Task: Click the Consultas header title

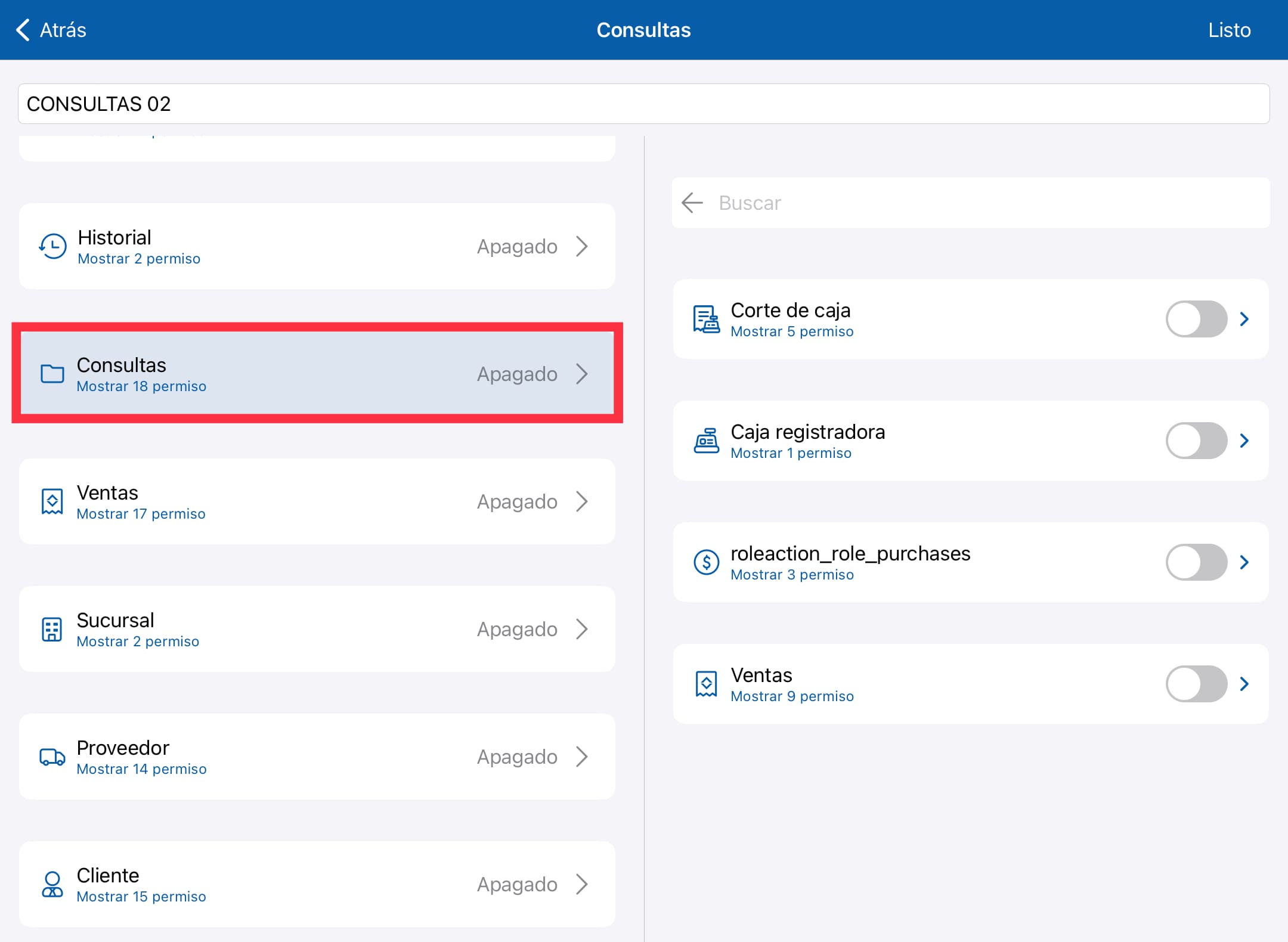Action: coord(643,30)
